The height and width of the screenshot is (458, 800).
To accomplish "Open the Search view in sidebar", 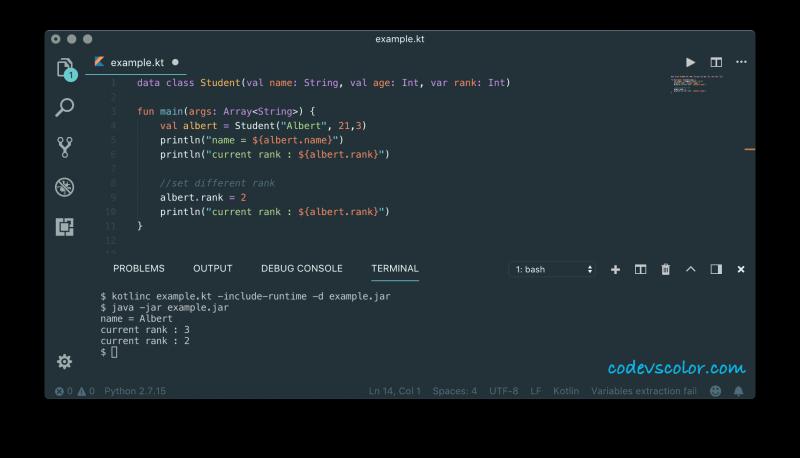I will coord(65,108).
